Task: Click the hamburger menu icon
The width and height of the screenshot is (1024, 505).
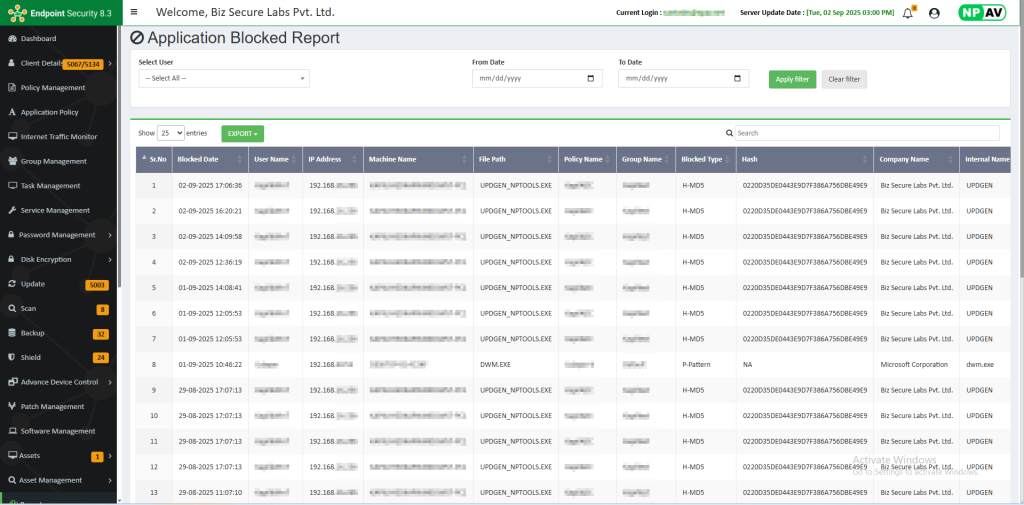Action: 134,13
